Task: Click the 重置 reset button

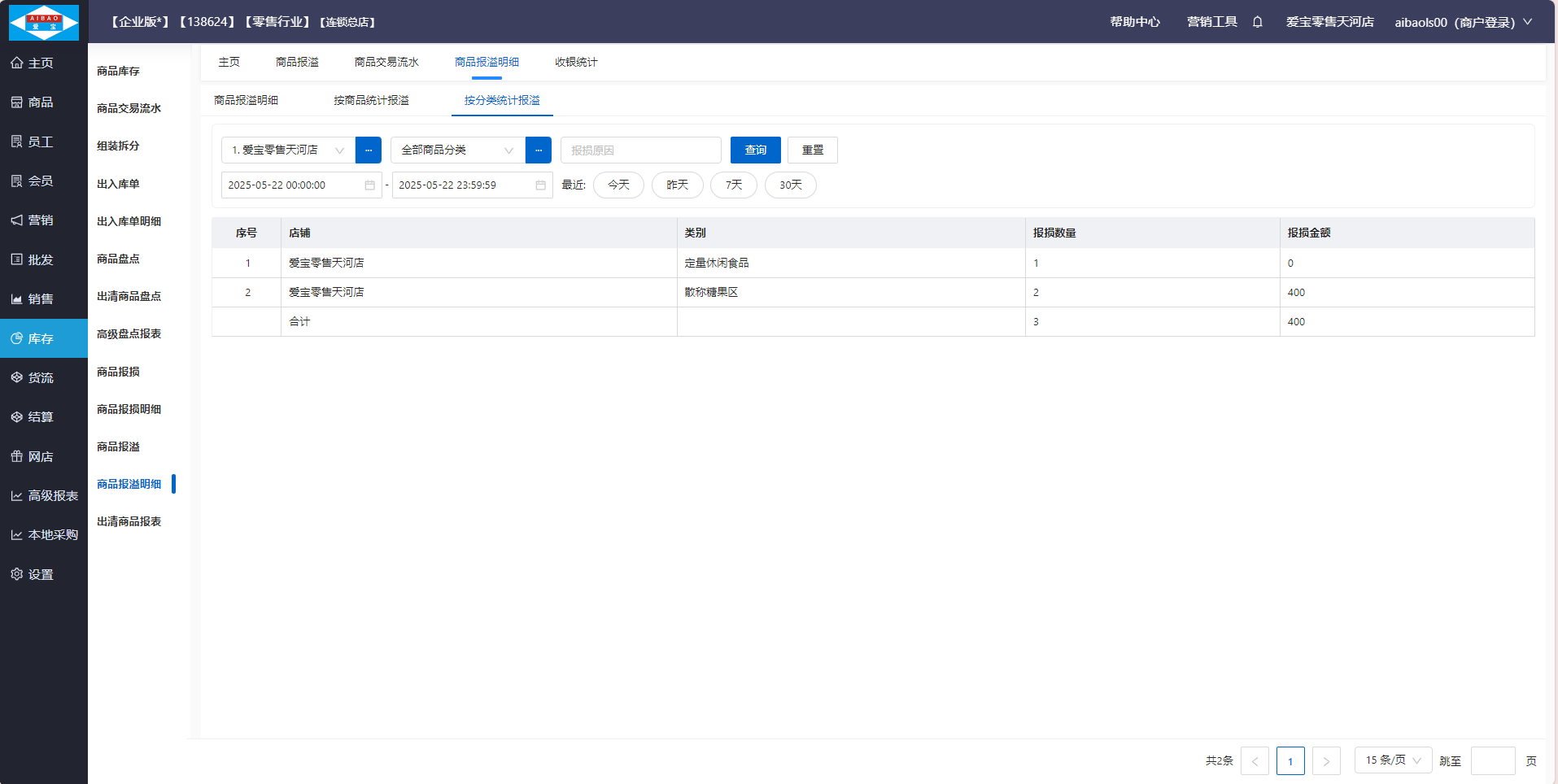Action: coord(812,150)
